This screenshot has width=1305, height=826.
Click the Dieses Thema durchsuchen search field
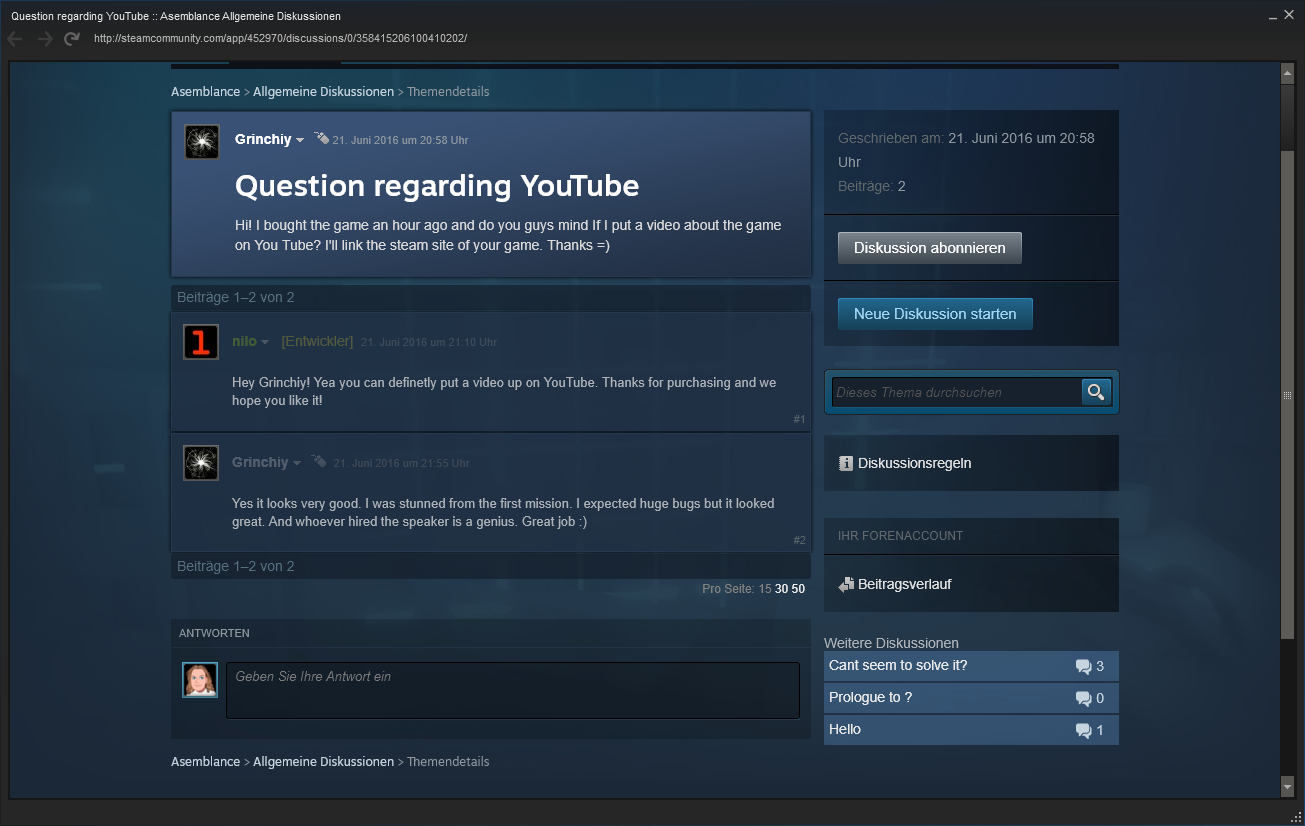956,392
